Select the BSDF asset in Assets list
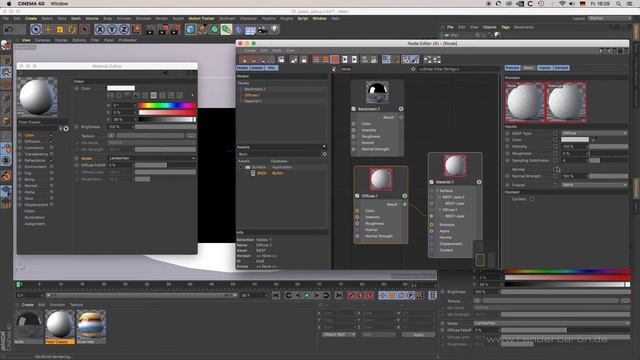This screenshot has height=360, width=640. point(262,173)
